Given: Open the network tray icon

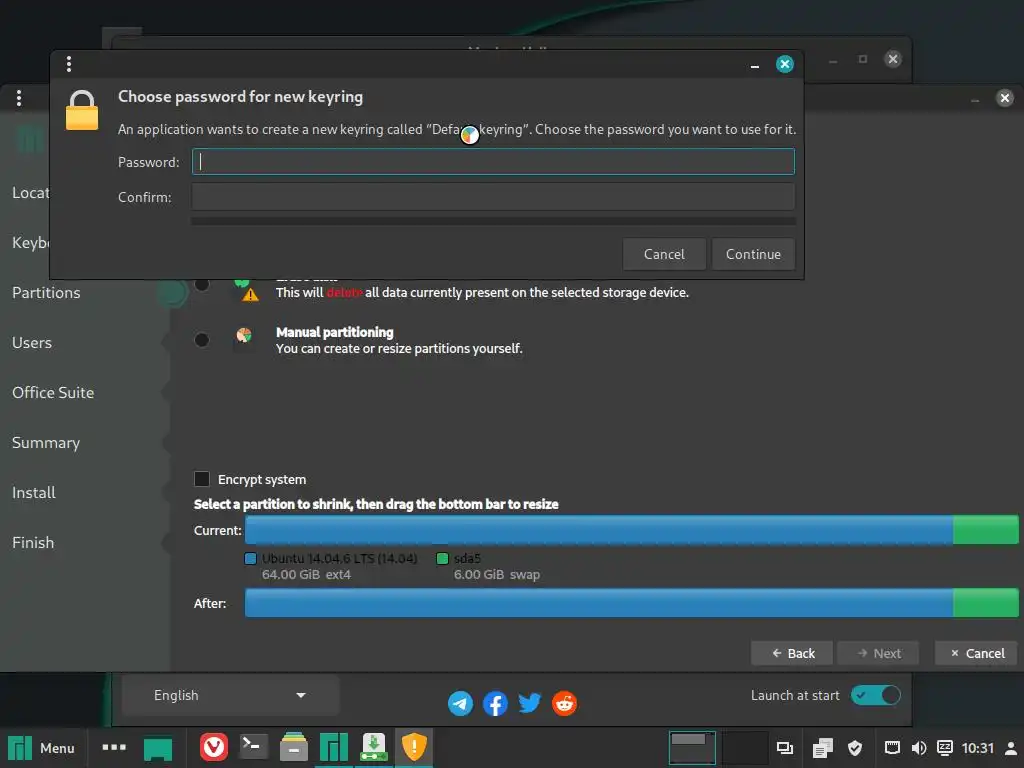Looking at the screenshot, I should (x=892, y=748).
